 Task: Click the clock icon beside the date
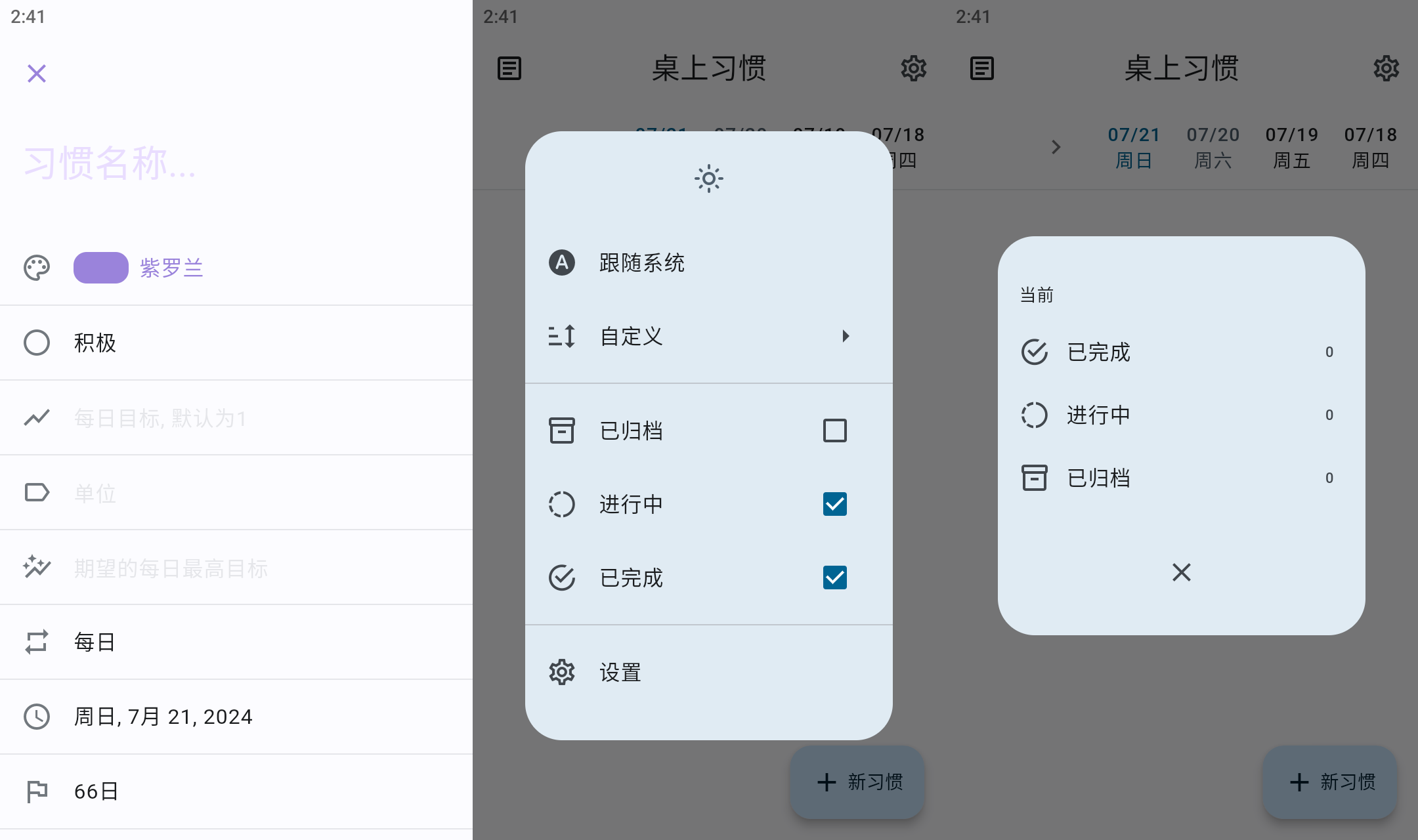tap(37, 717)
